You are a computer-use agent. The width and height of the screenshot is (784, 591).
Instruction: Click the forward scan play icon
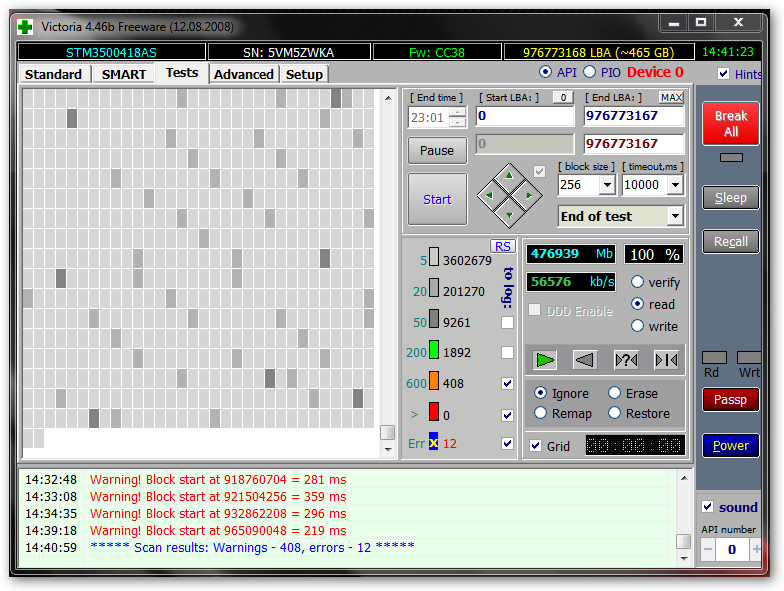(545, 360)
